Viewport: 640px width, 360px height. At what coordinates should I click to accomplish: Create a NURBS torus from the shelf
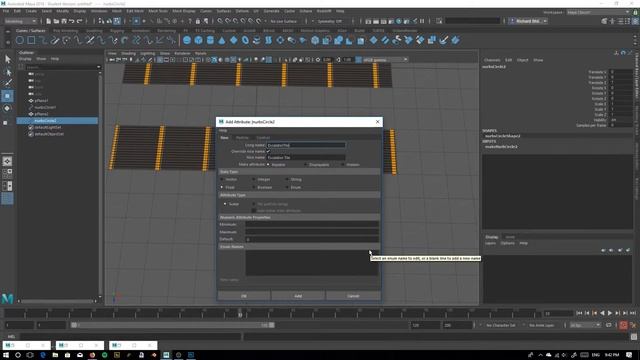pos(245,40)
